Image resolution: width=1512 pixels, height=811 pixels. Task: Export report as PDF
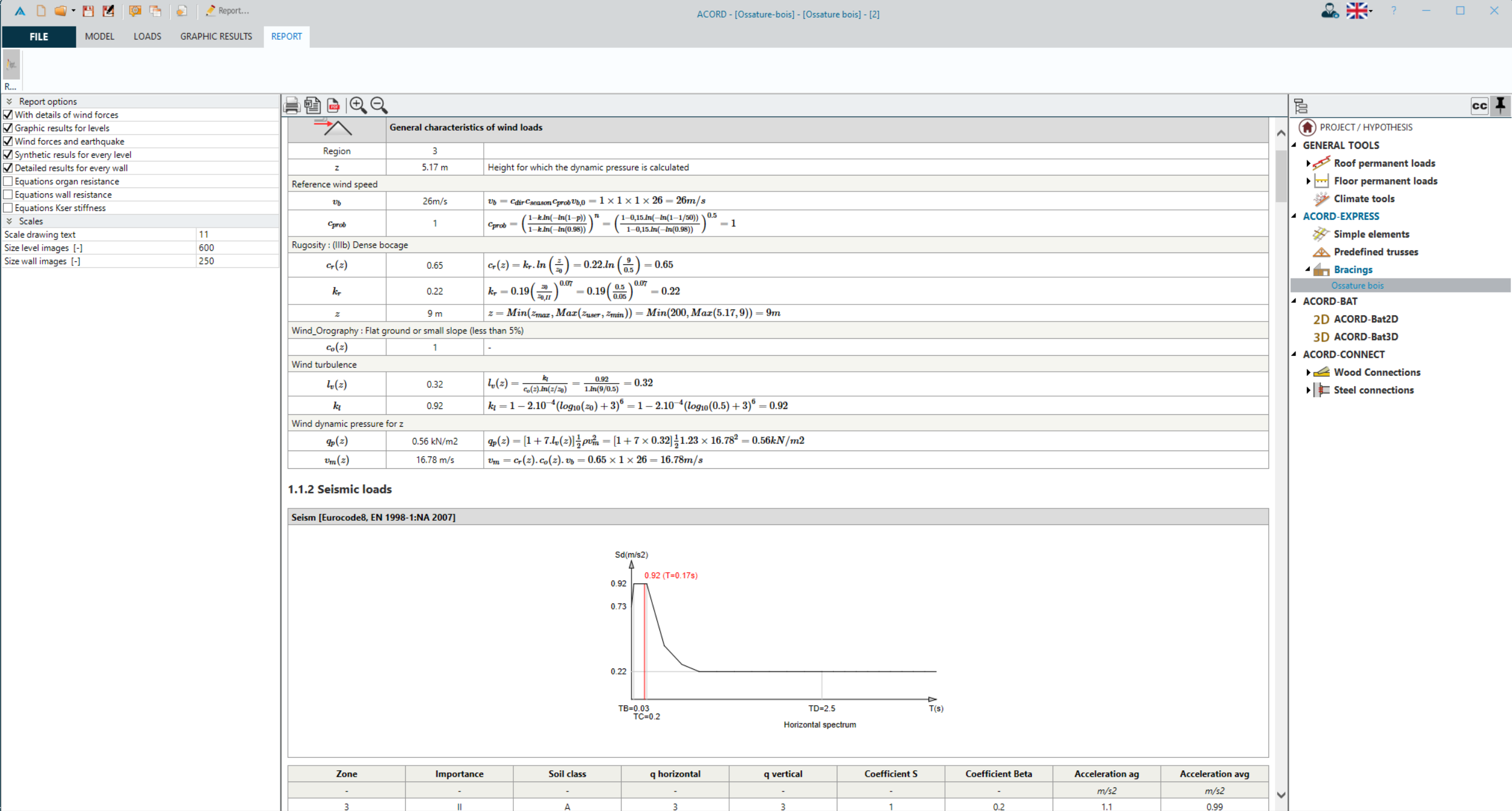pos(334,106)
